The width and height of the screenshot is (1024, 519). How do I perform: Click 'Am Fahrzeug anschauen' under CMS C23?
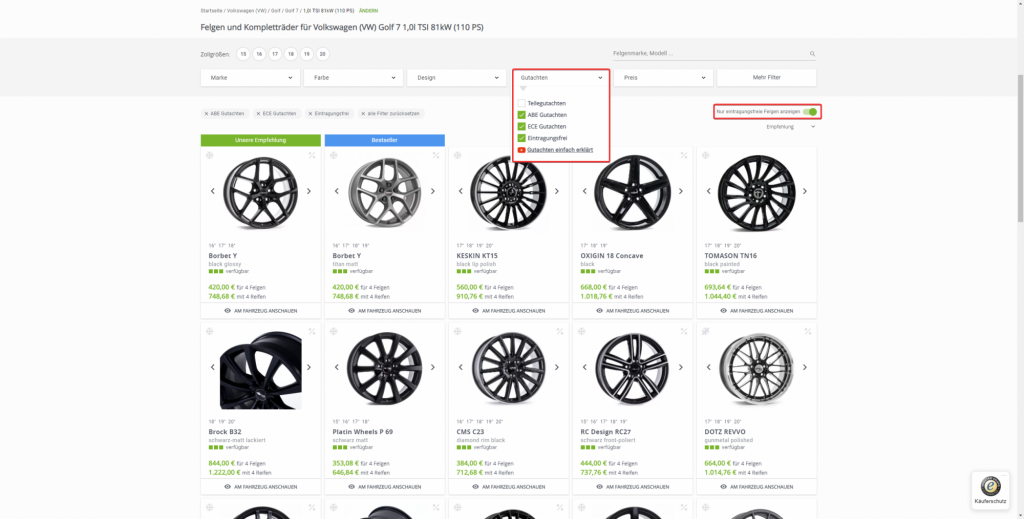point(509,487)
